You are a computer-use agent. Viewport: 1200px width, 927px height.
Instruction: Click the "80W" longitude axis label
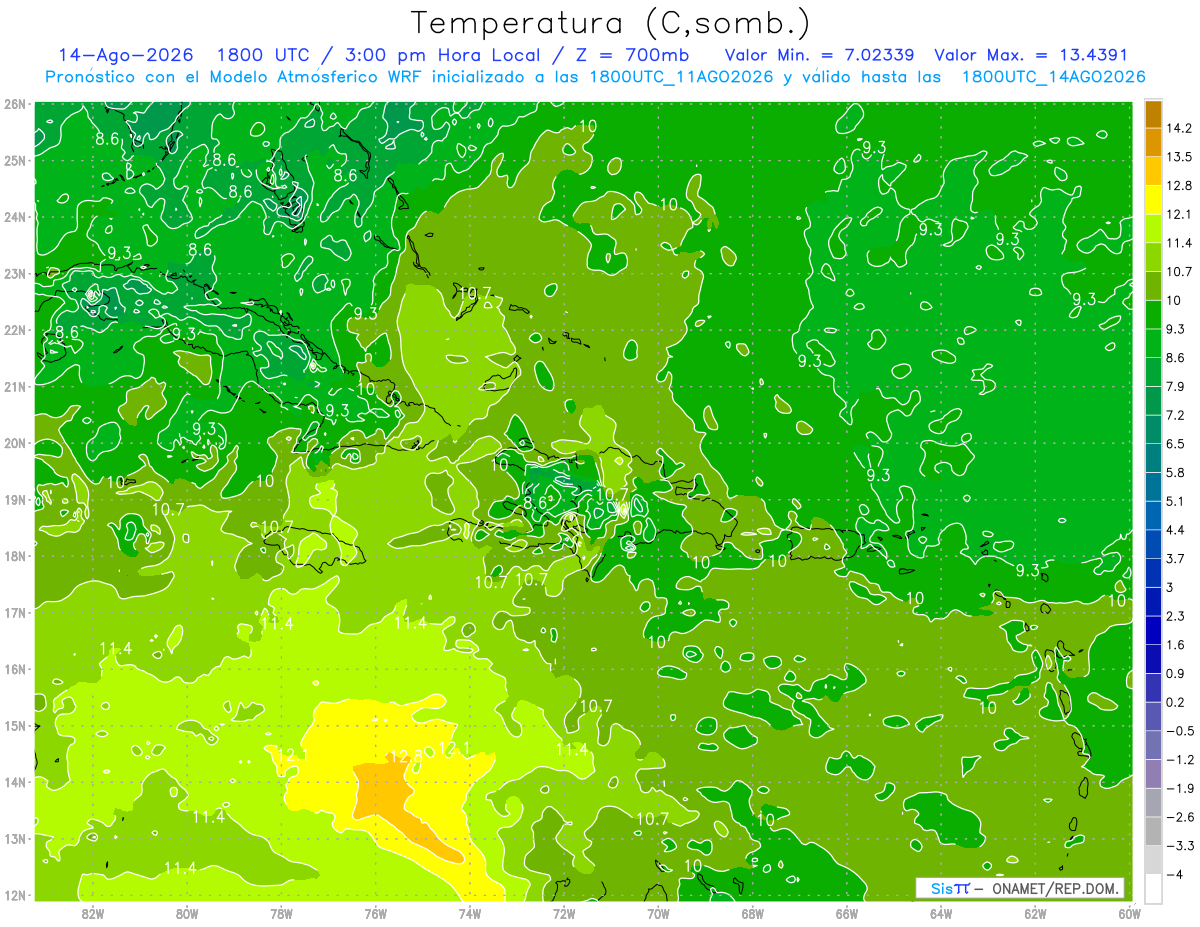click(187, 913)
